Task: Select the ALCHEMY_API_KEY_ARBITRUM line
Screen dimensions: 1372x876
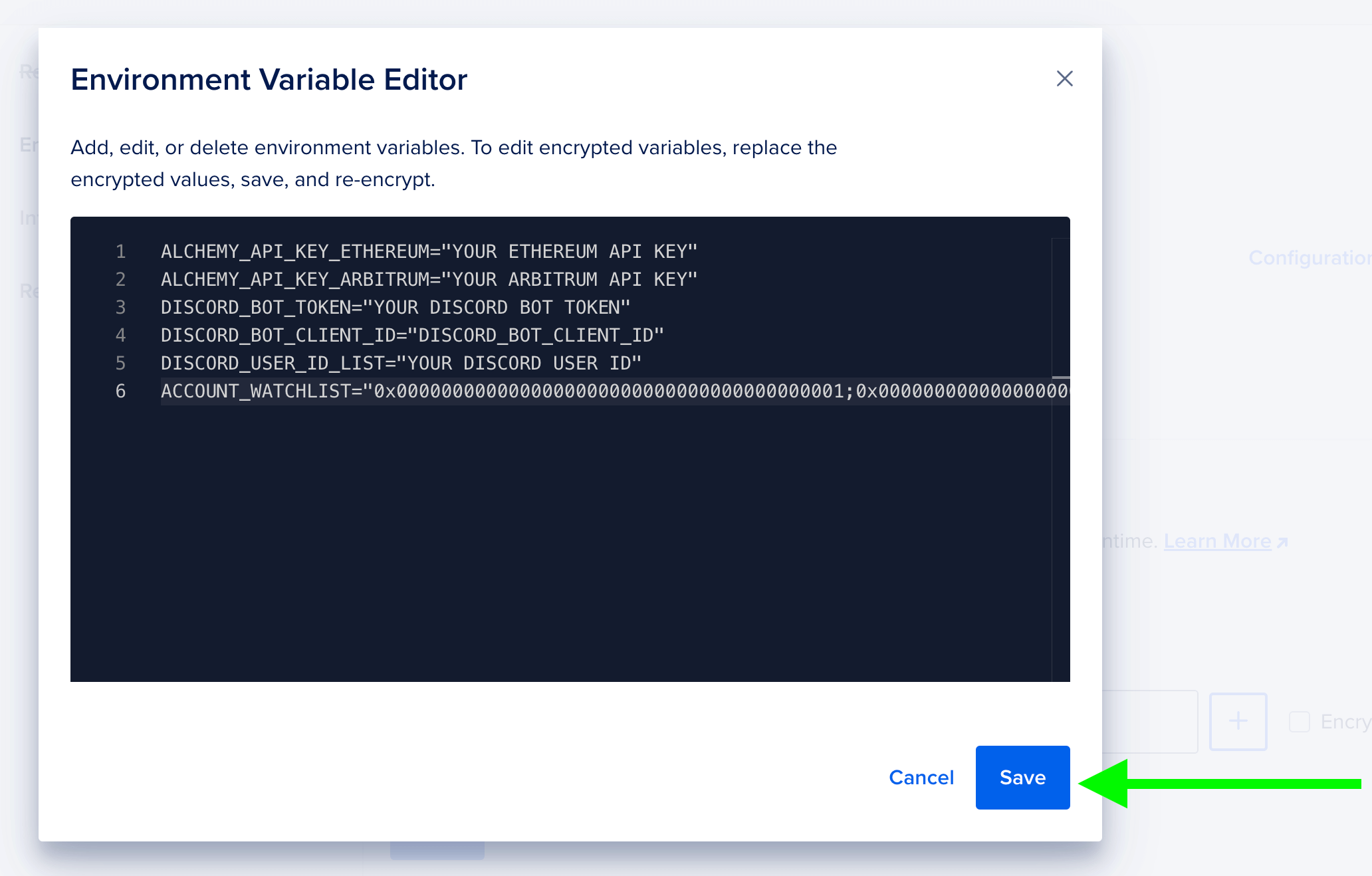Action: pyautogui.click(x=429, y=279)
